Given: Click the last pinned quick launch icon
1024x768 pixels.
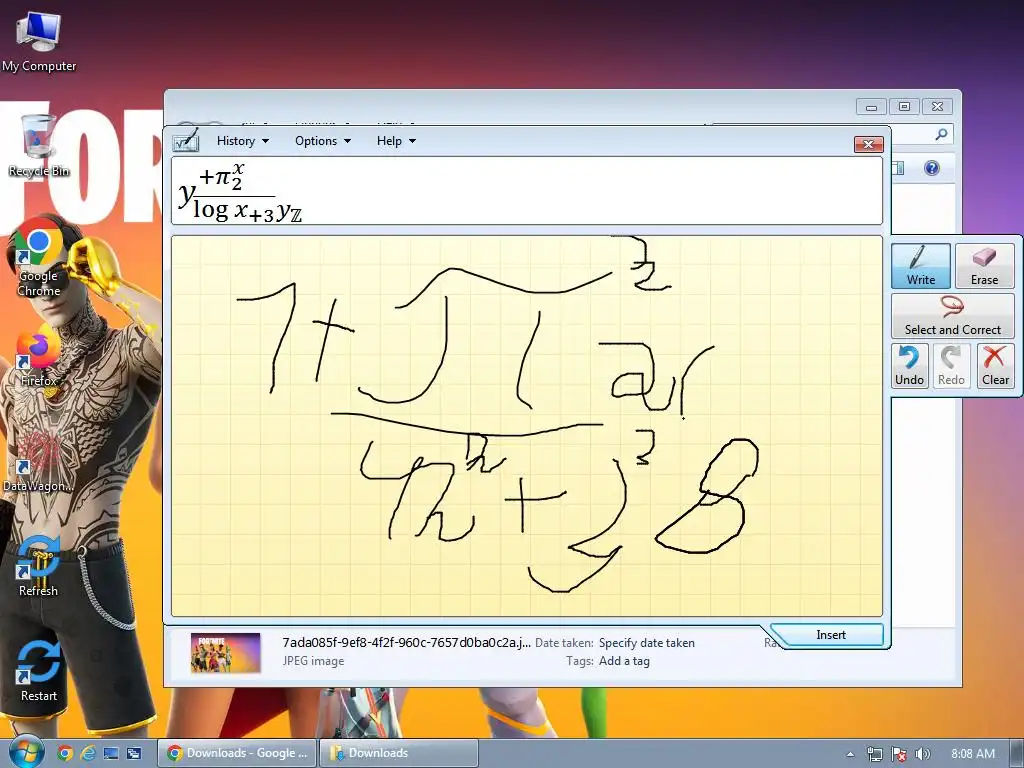Looking at the screenshot, I should [134, 753].
